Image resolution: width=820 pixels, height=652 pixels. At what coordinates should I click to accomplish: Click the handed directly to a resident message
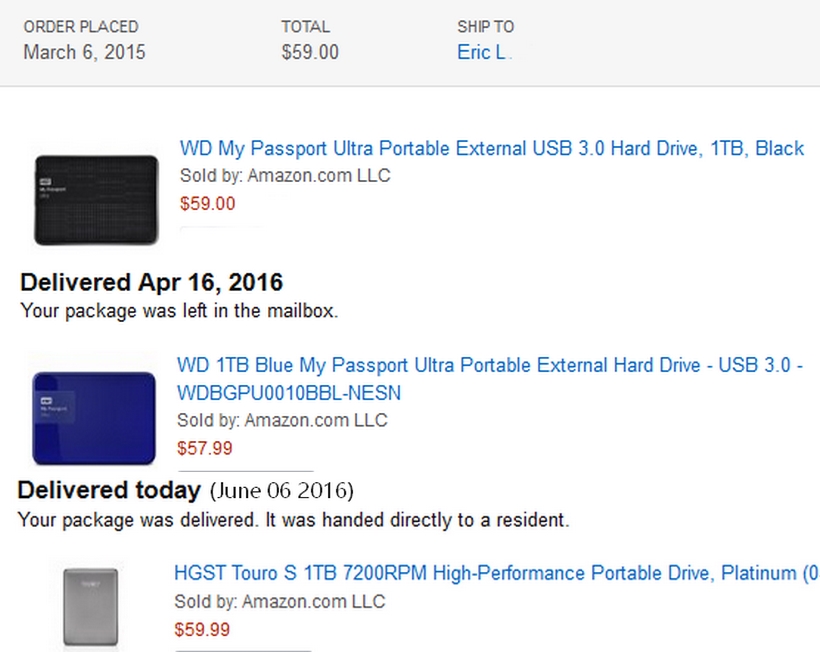pos(294,520)
